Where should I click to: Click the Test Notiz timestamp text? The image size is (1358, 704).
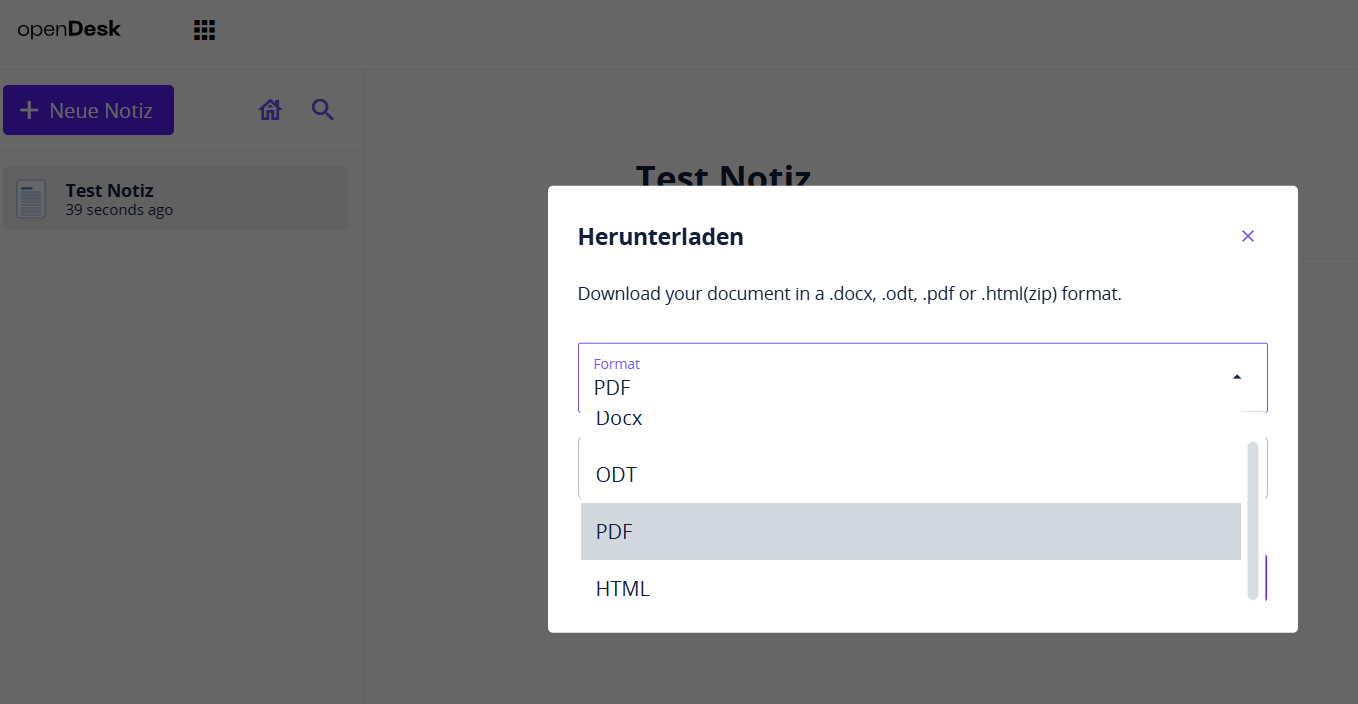coord(120,209)
